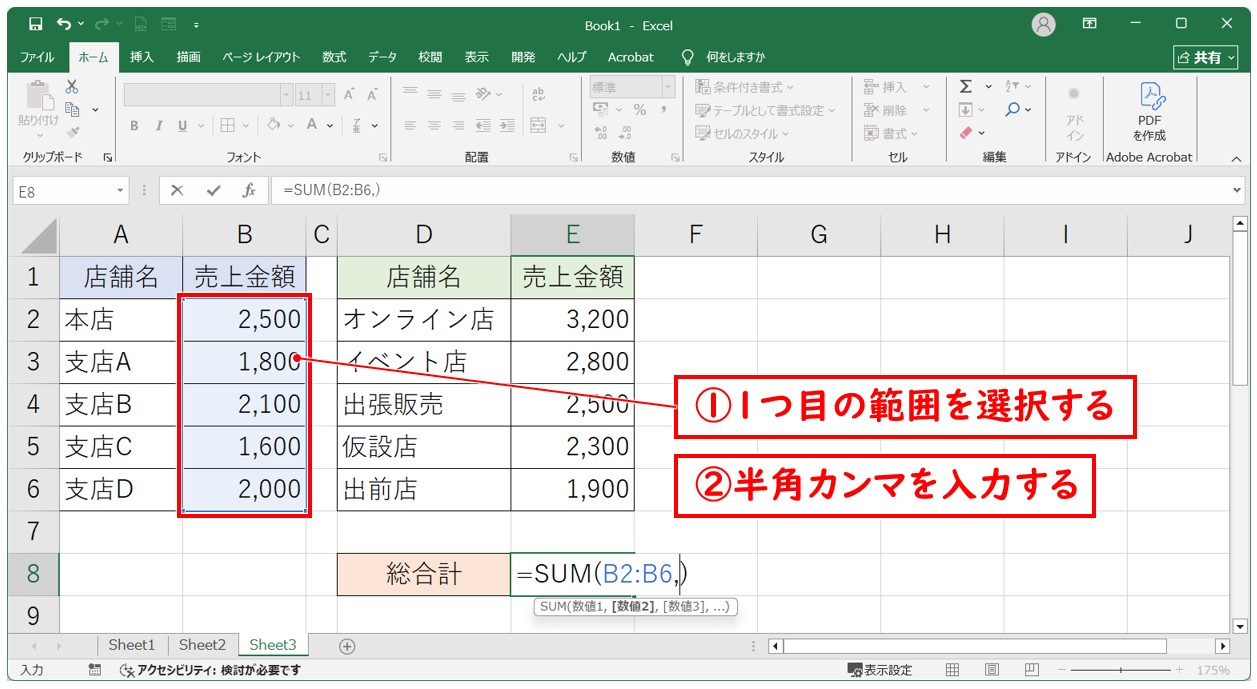The image size is (1257, 689).
Task: Switch to Page Layout view
Action: click(x=991, y=670)
